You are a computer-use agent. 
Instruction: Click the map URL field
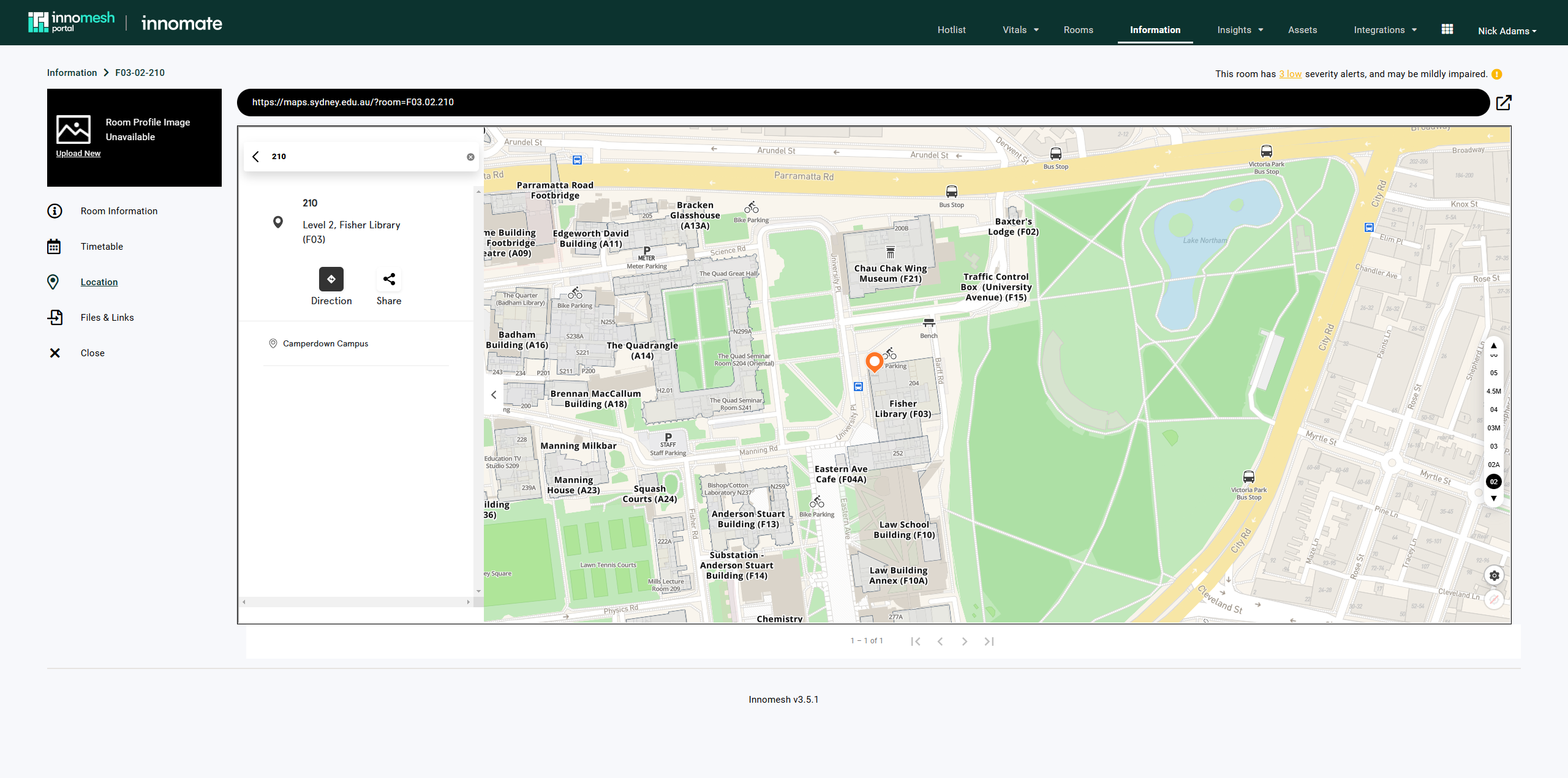coord(863,103)
